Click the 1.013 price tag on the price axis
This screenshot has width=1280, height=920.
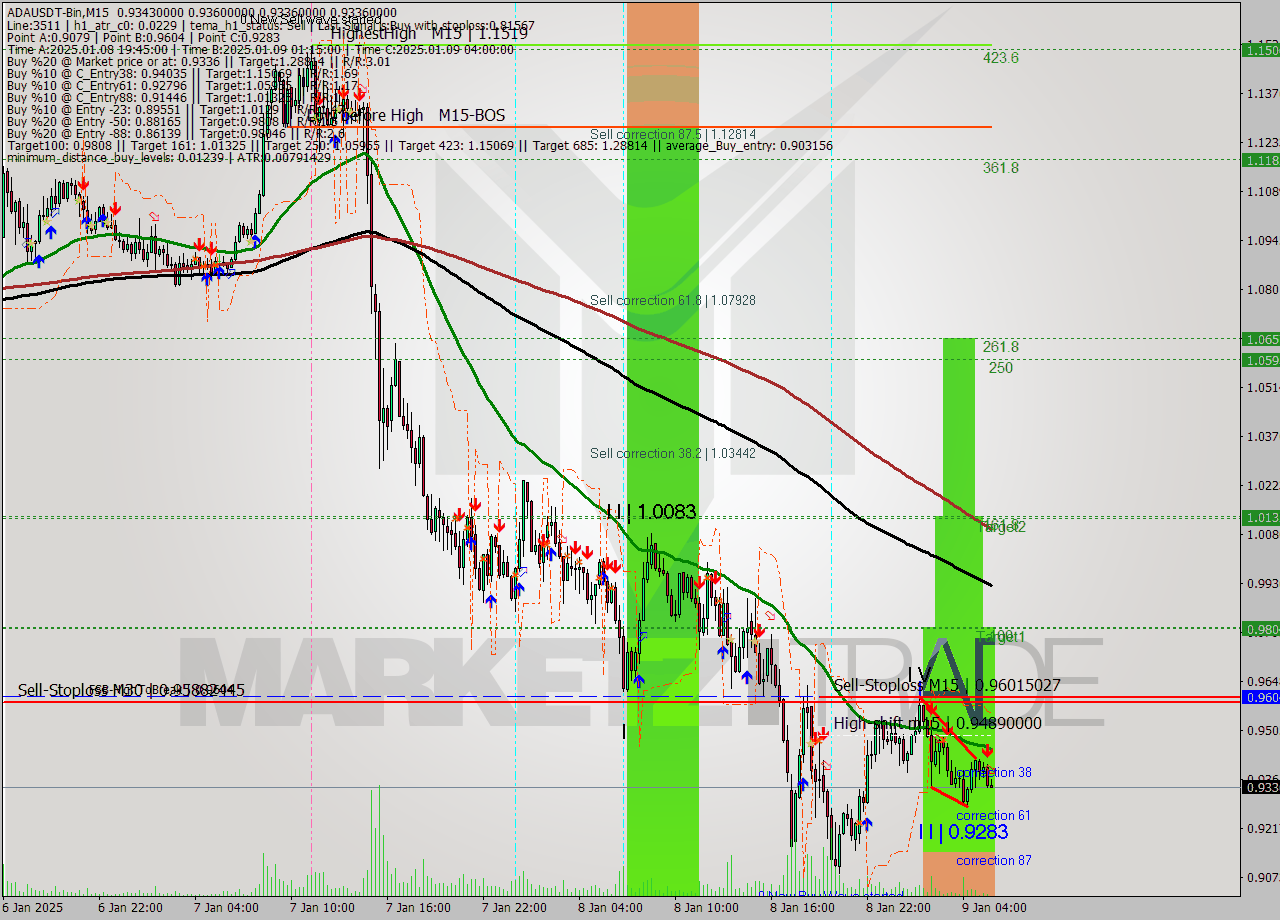1260,517
